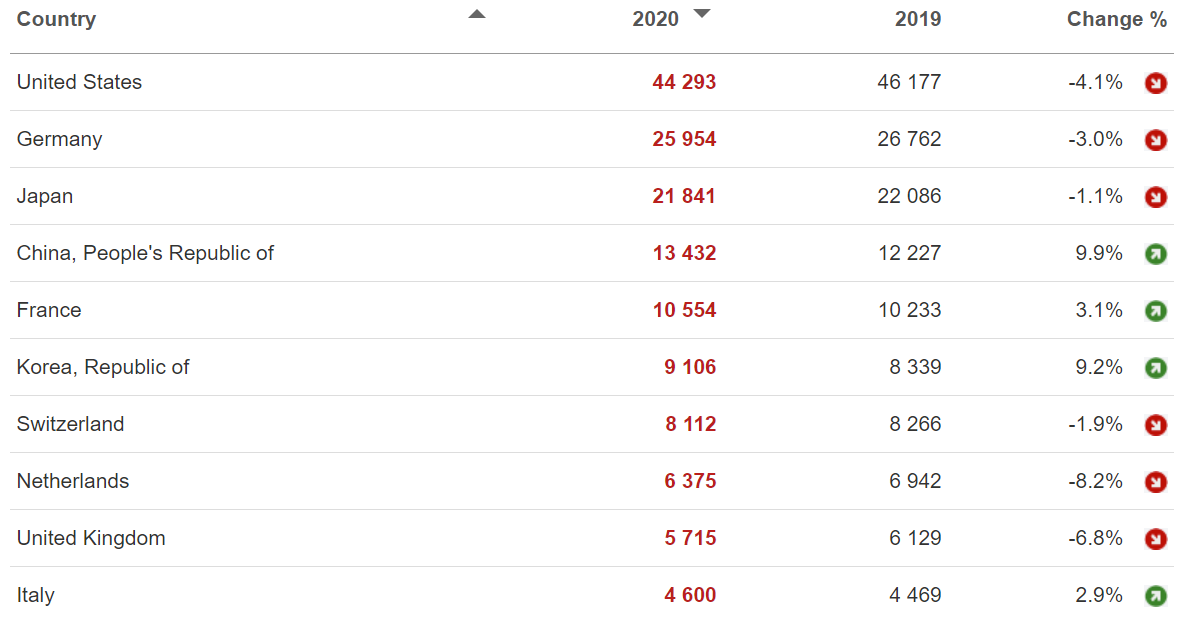The width and height of the screenshot is (1184, 623).
Task: Click Korea, Republic of country name
Action: click(103, 367)
